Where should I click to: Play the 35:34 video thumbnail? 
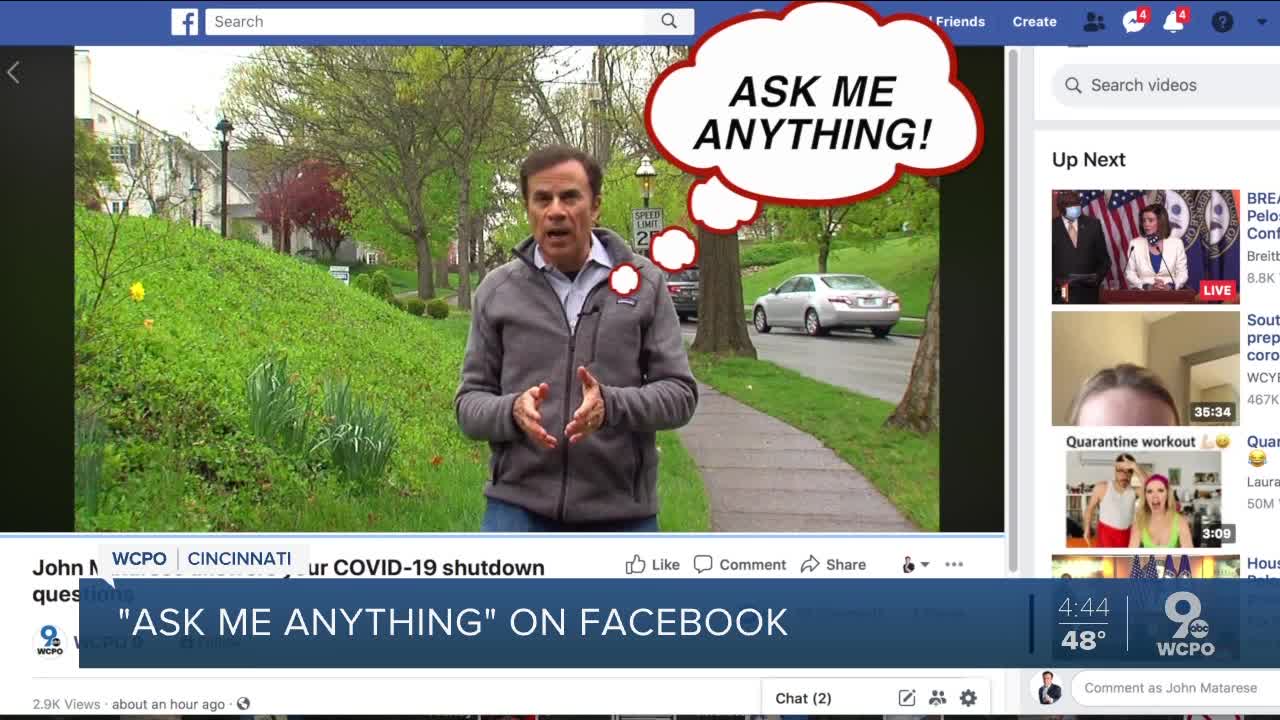[1145, 368]
